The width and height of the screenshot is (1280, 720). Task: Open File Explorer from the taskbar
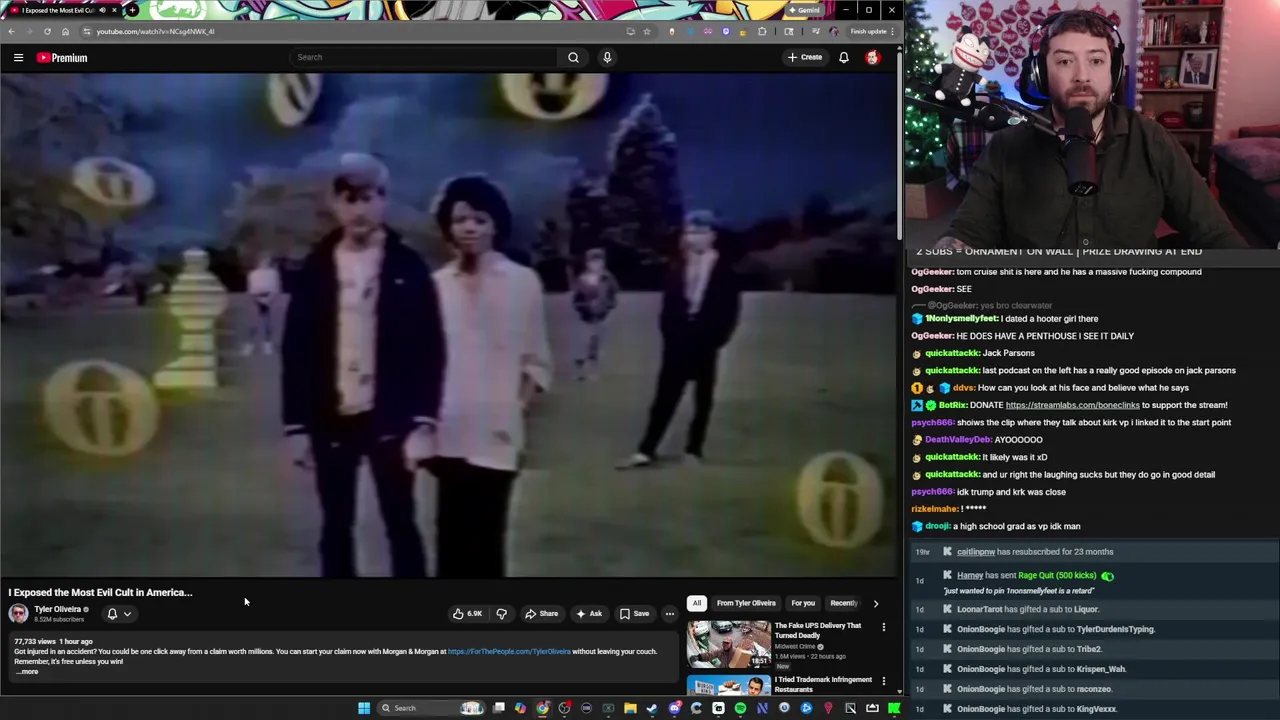coord(630,708)
